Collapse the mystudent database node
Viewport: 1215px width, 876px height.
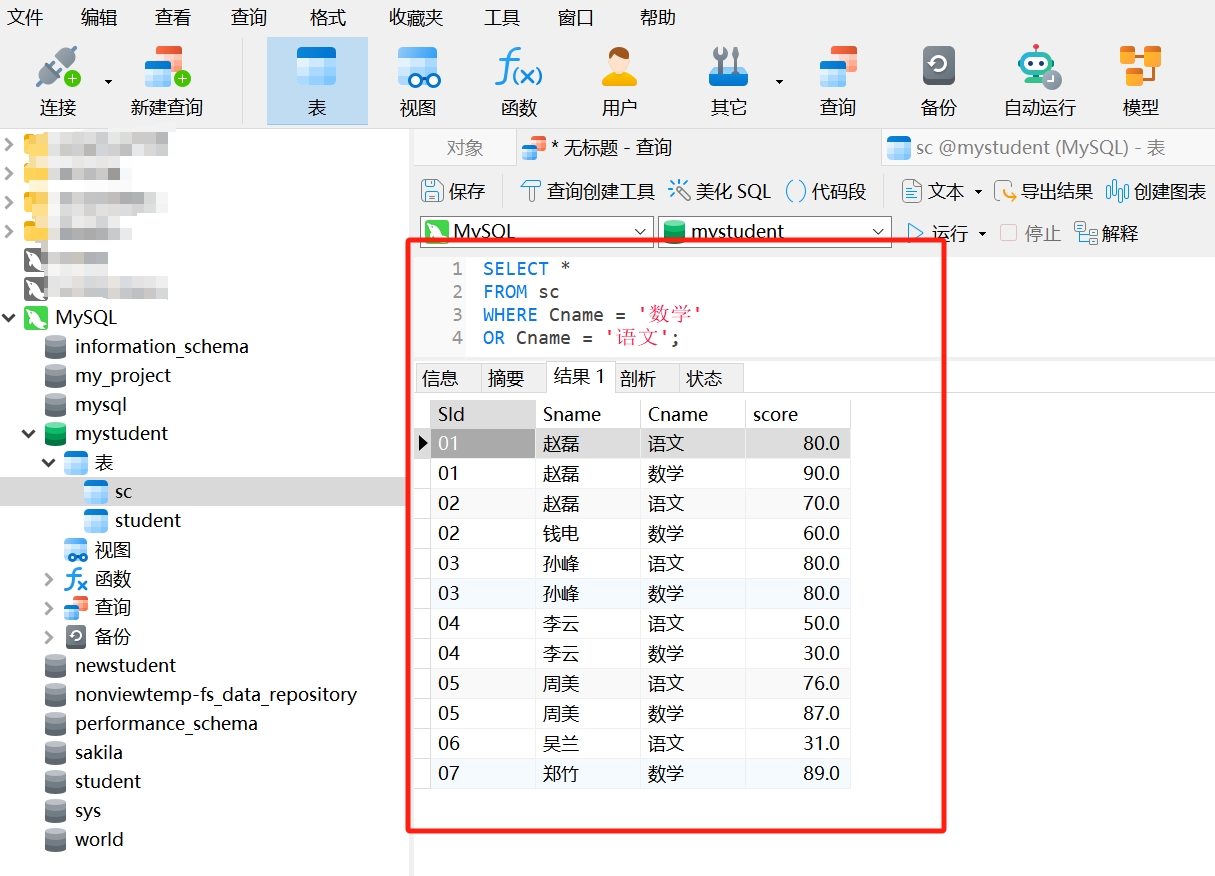click(28, 433)
